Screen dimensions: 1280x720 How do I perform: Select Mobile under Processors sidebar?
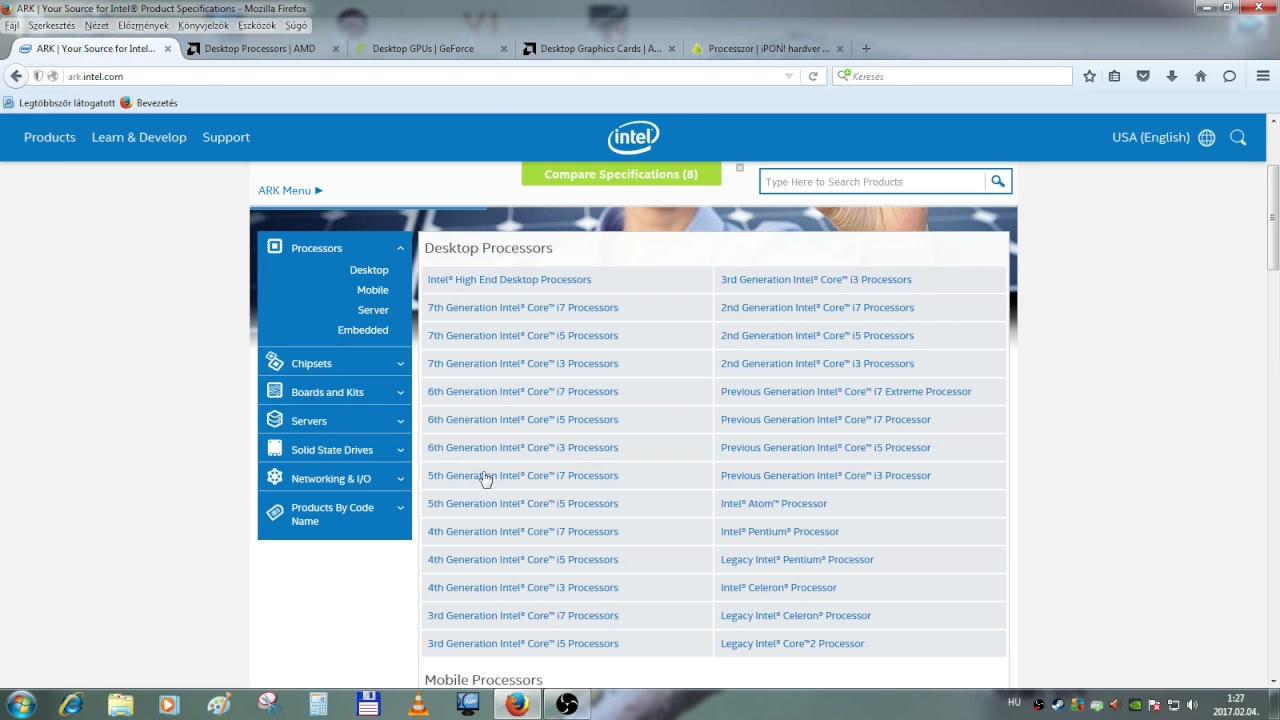[372, 290]
